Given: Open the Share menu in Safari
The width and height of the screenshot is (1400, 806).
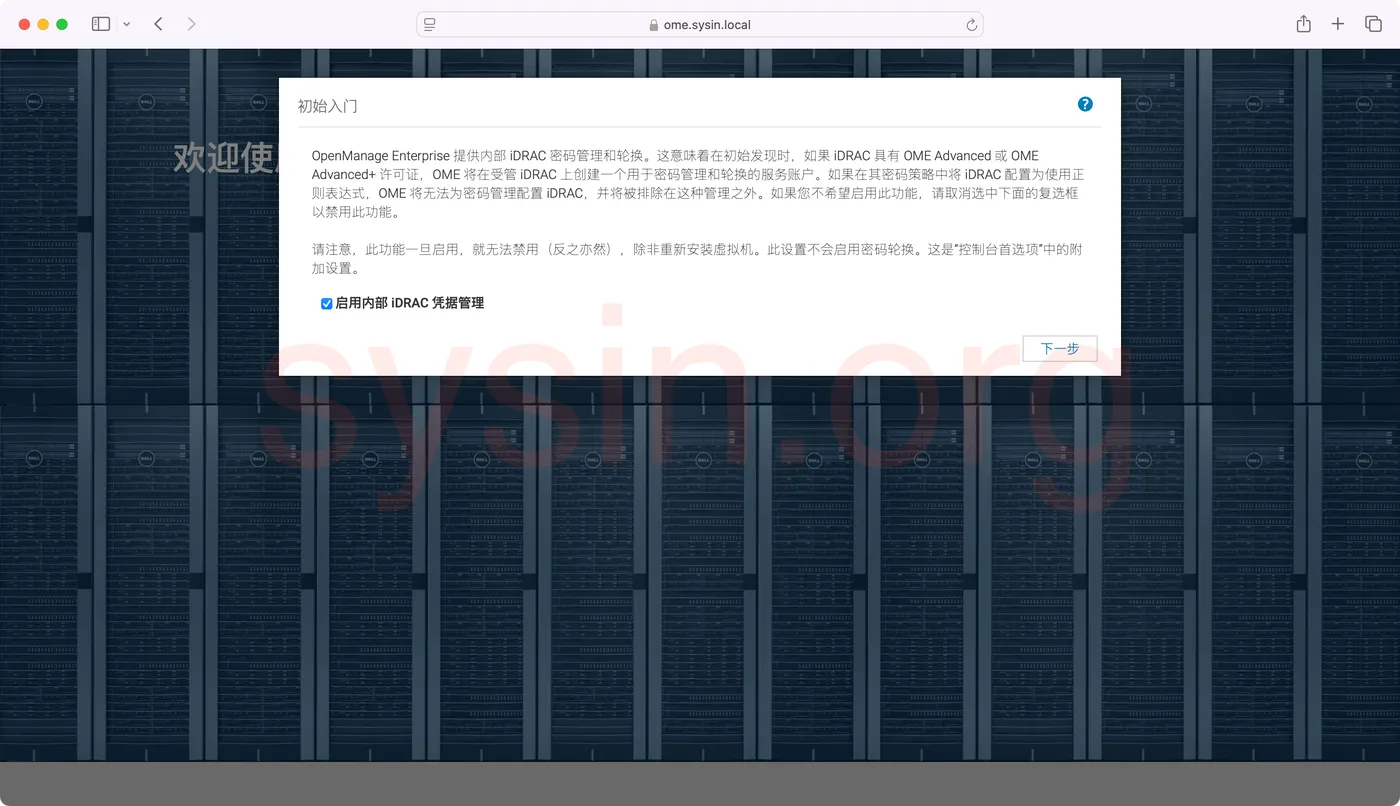Looking at the screenshot, I should pos(1303,24).
